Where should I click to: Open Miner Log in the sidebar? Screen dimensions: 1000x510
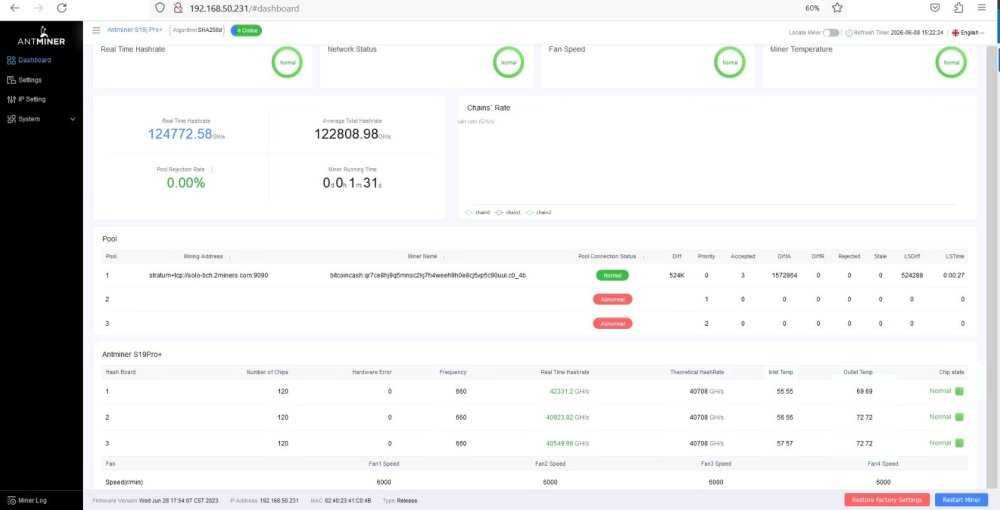point(32,500)
